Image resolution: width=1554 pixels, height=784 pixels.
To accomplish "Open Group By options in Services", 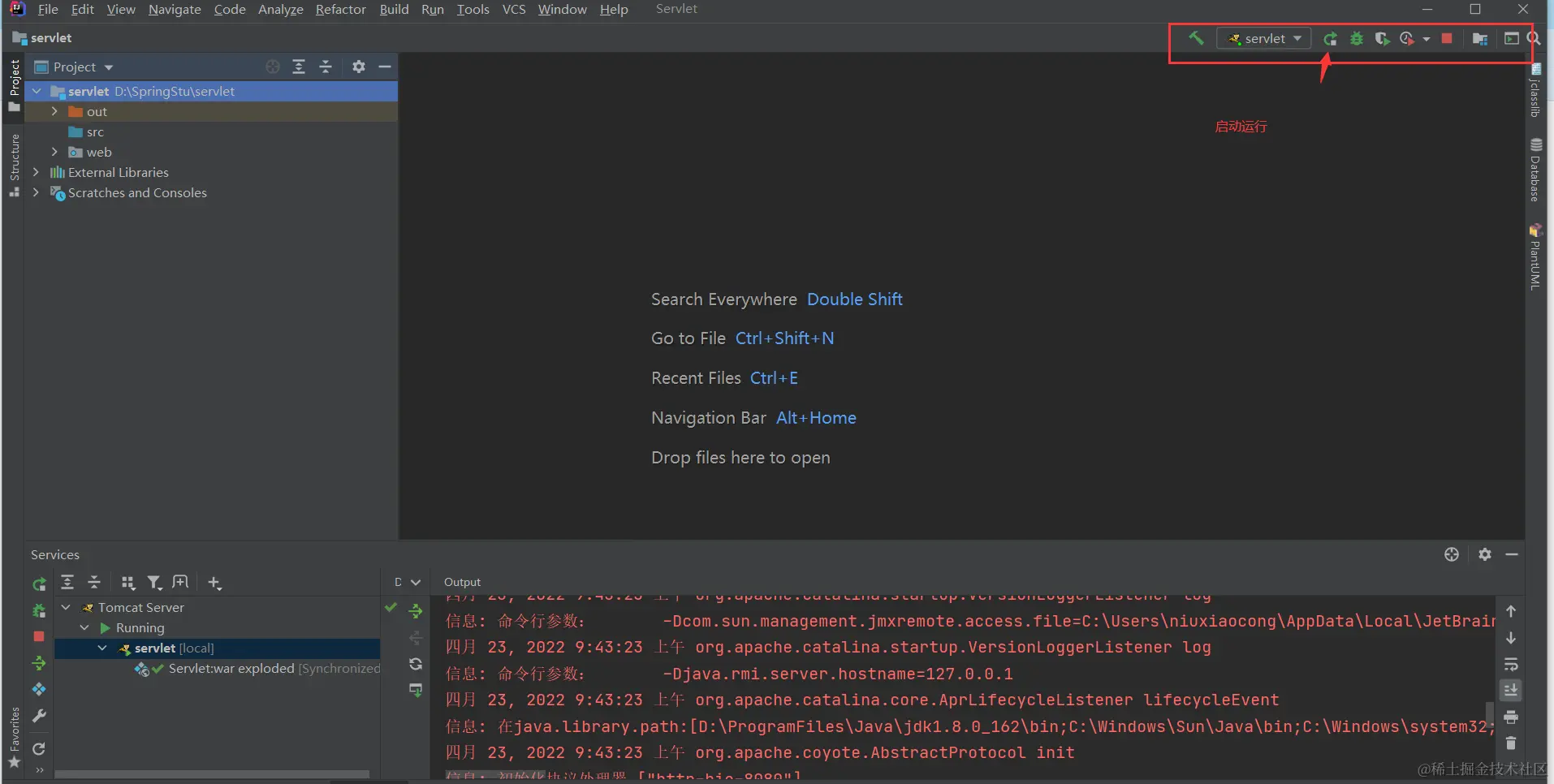I will 127,582.
